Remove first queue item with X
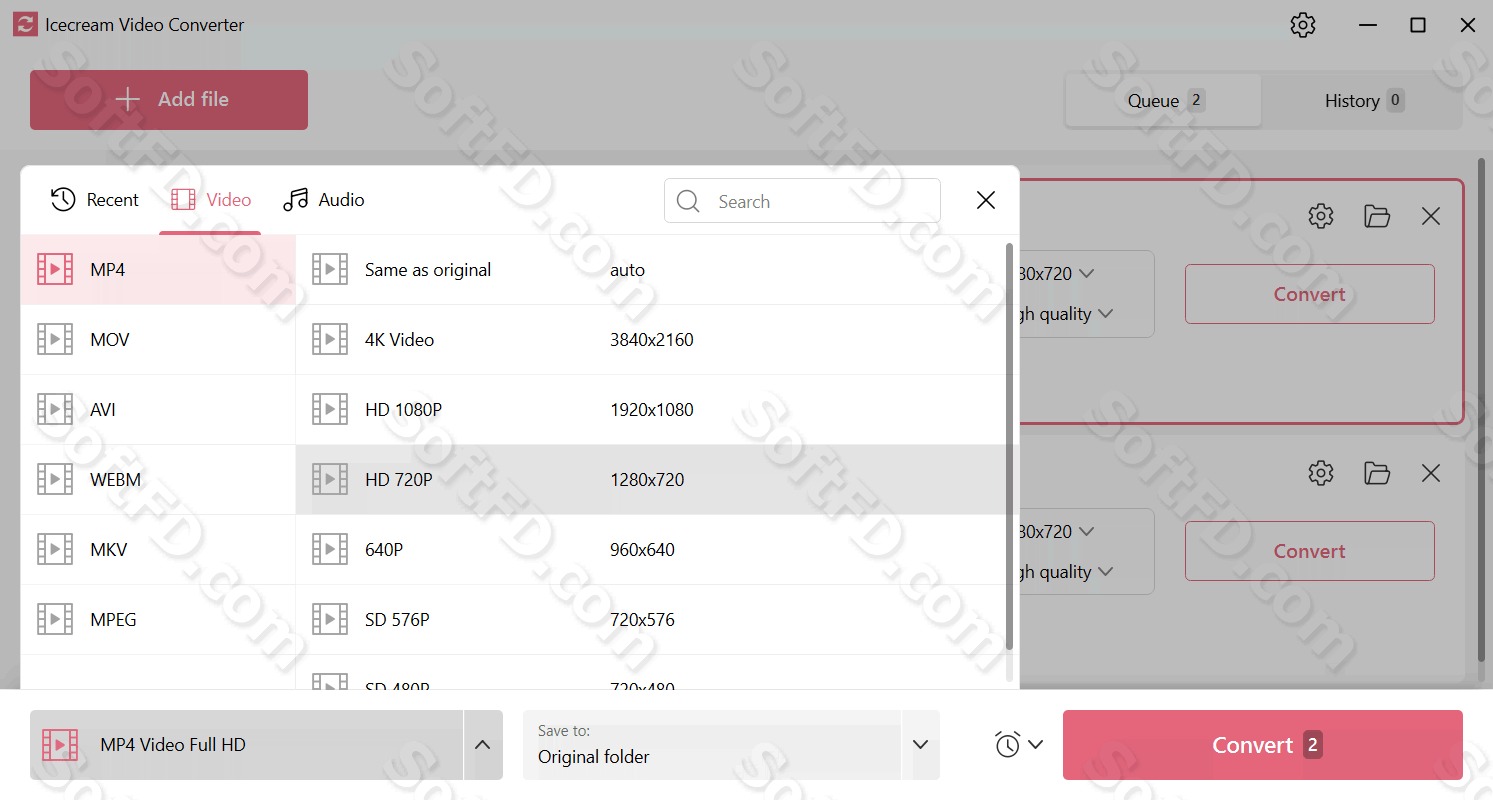 [x=1431, y=216]
